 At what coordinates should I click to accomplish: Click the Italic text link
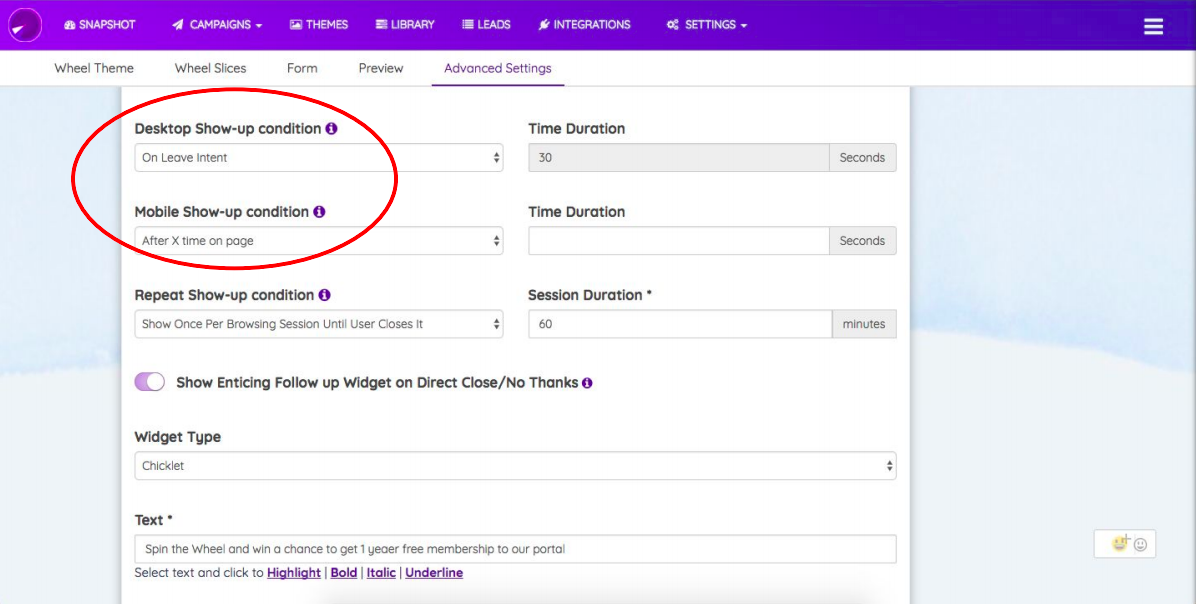tap(381, 573)
